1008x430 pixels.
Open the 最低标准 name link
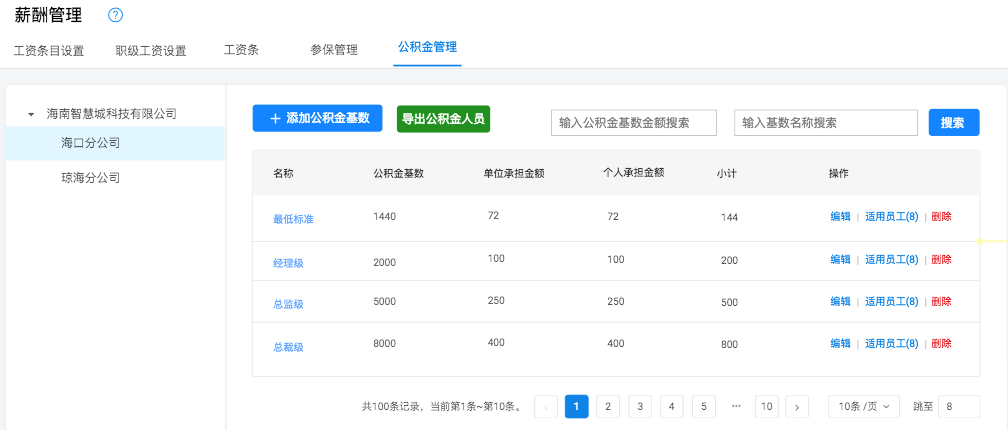click(293, 218)
